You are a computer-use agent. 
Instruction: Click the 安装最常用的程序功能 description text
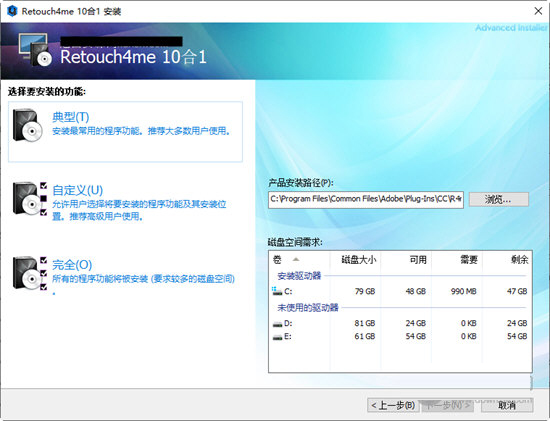tap(141, 131)
